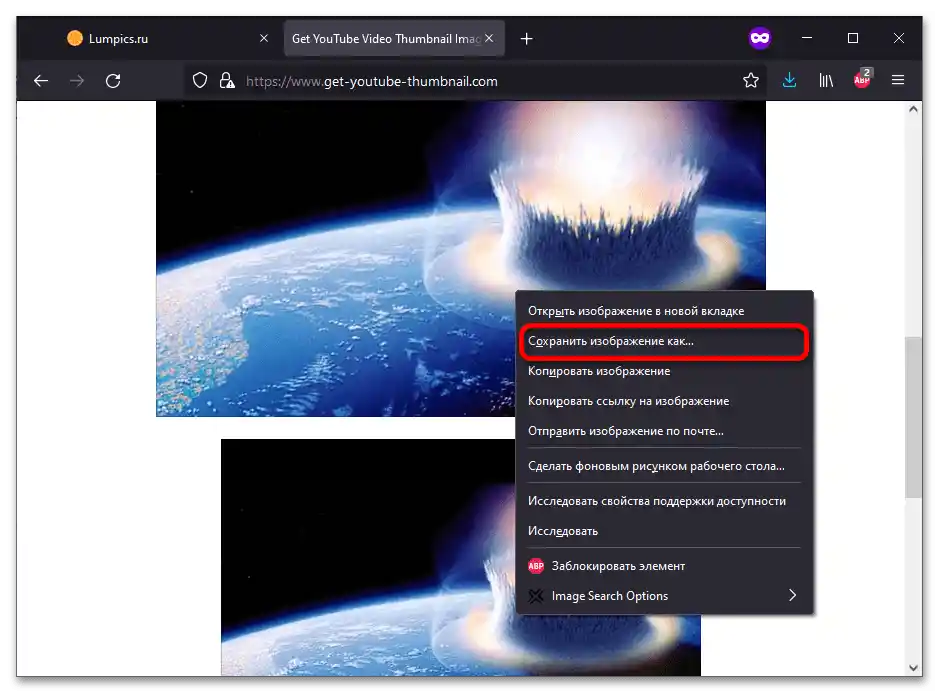Screen dimensions: 939x693
Task: Choose Сохранить изображение как…
Action: (x=664, y=341)
